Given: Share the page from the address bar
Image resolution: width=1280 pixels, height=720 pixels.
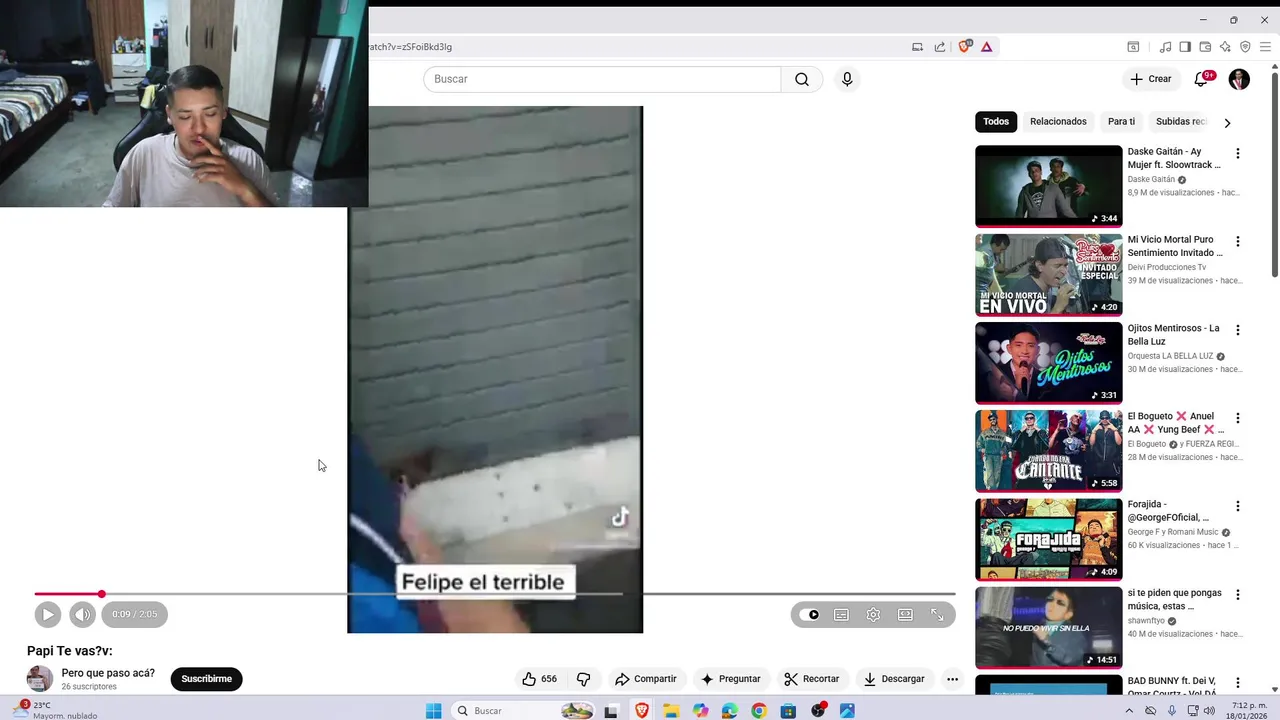Looking at the screenshot, I should (940, 46).
